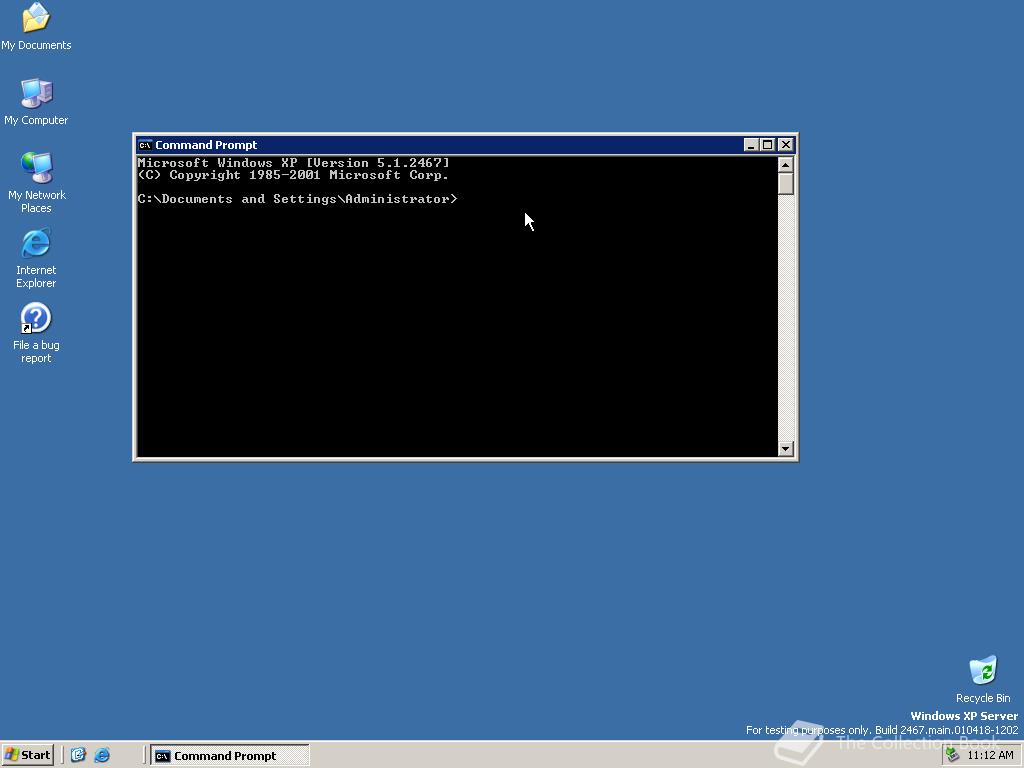Click the system tray network icon
Image resolution: width=1024 pixels, height=768 pixels.
953,755
